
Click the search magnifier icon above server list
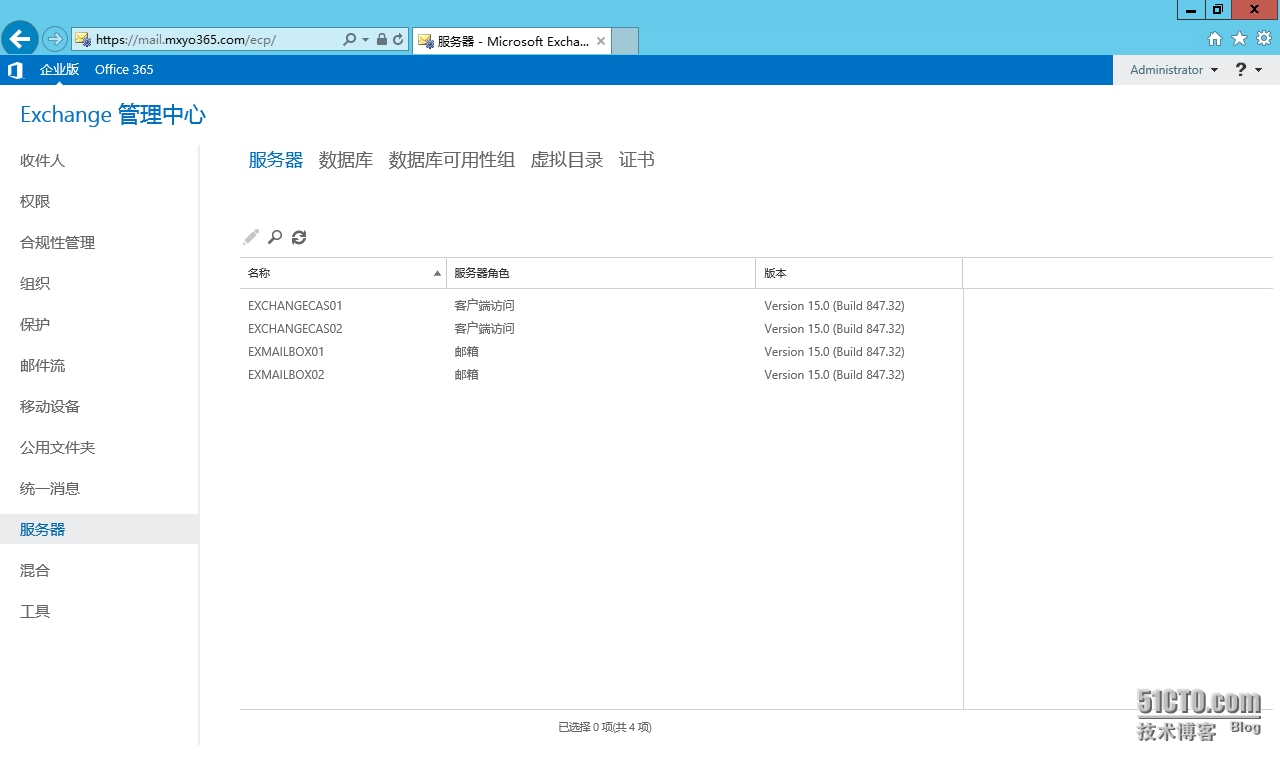tap(275, 237)
